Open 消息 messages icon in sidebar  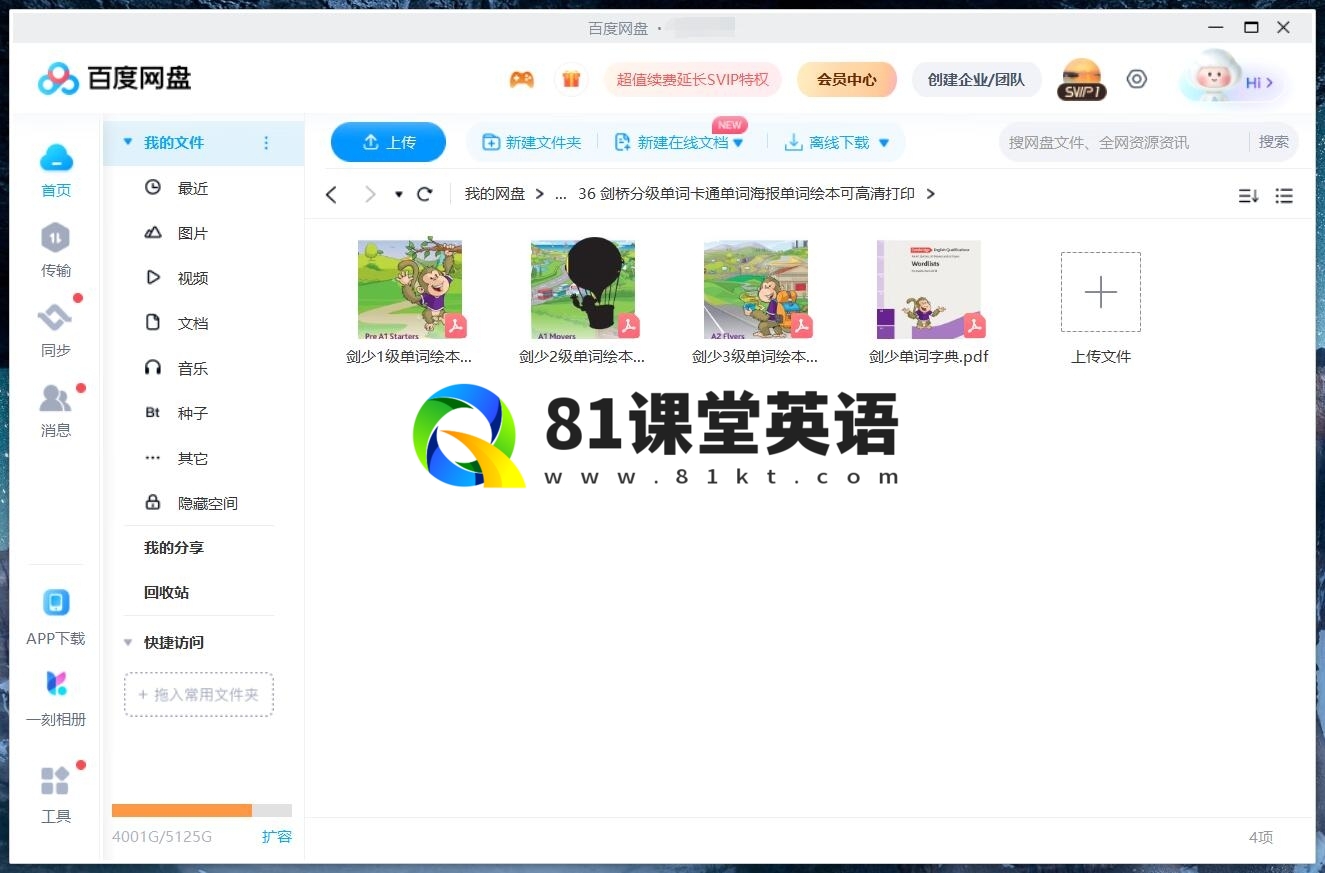56,398
